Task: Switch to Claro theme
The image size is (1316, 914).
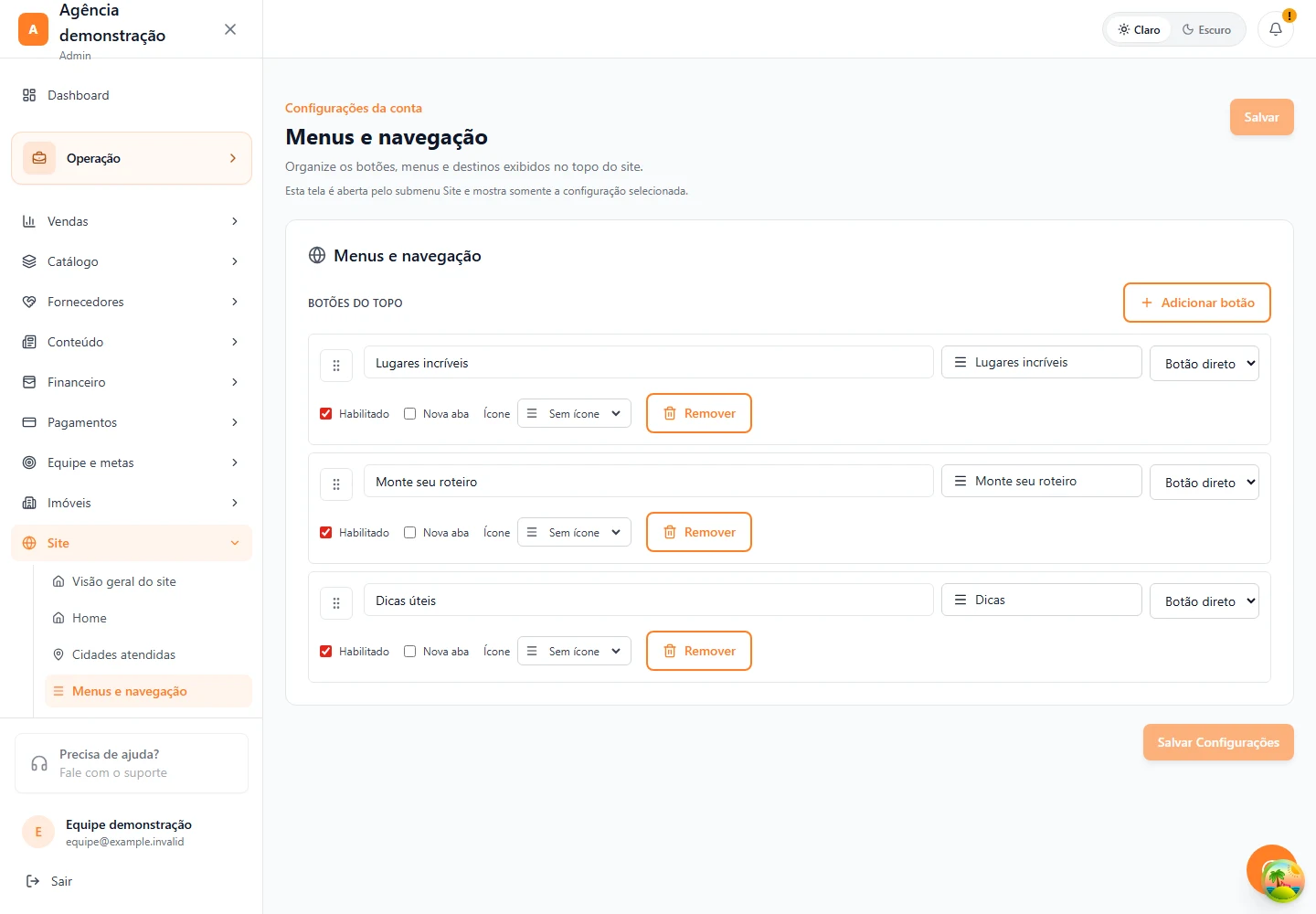Action: pyautogui.click(x=1139, y=29)
